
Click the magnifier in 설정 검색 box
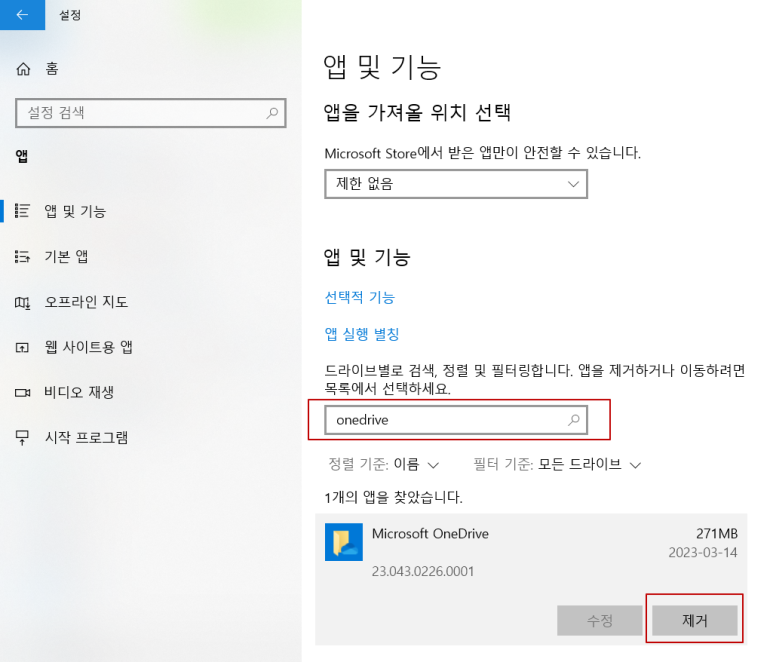click(x=272, y=113)
